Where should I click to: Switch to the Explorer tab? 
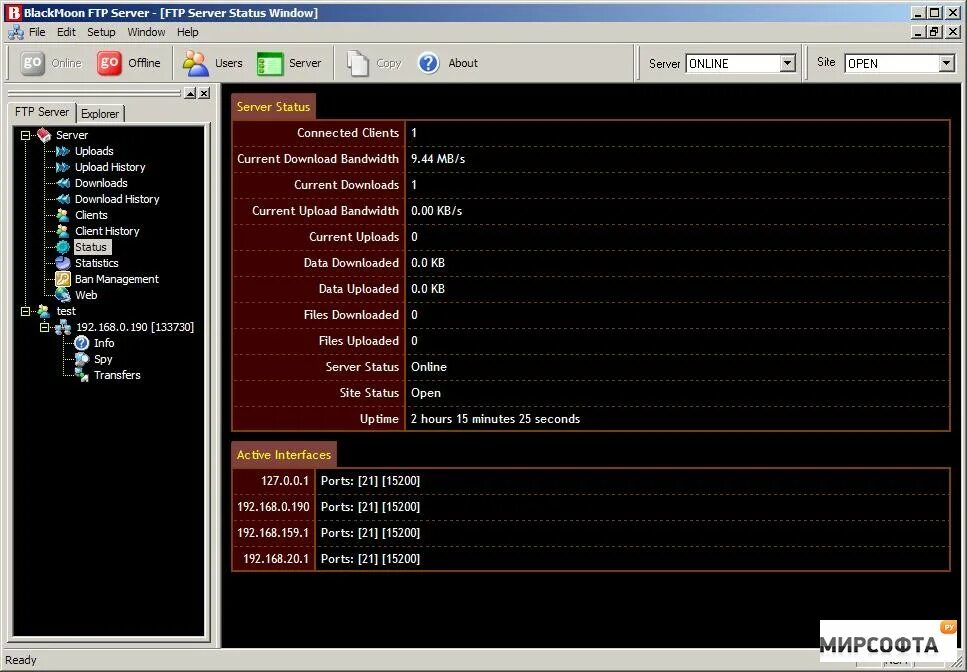100,113
